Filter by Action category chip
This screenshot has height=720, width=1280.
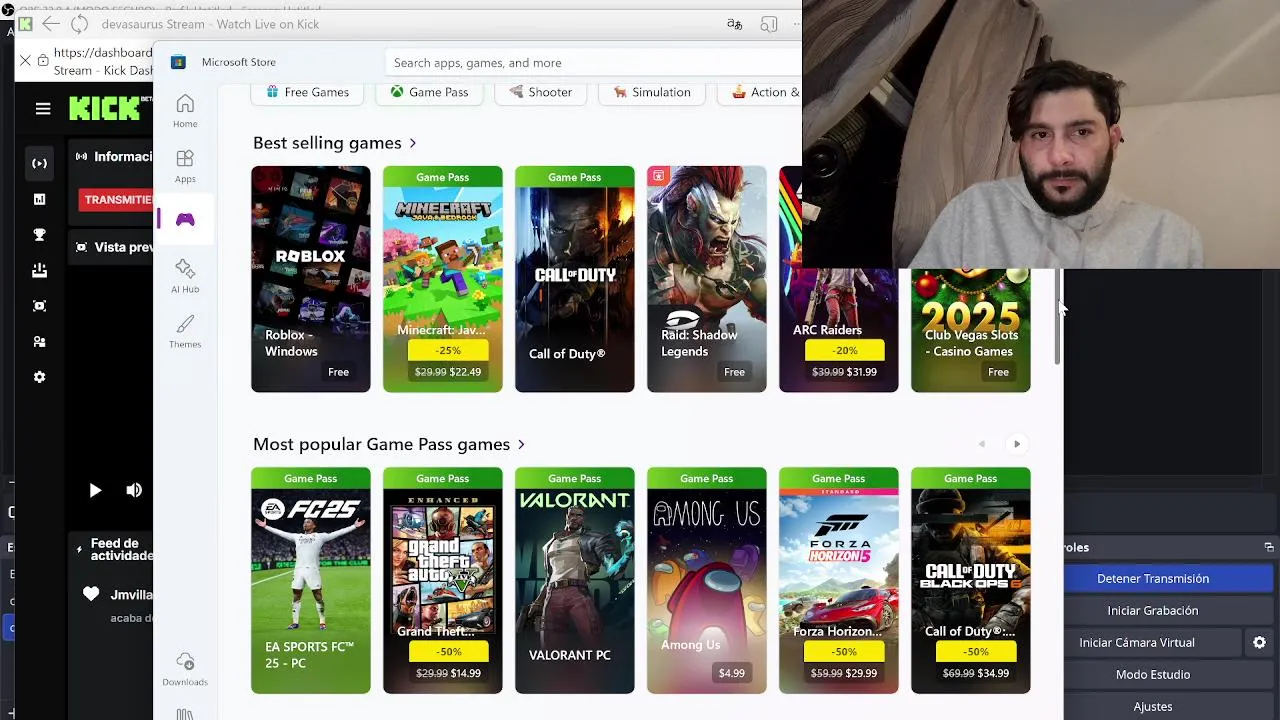coord(760,92)
